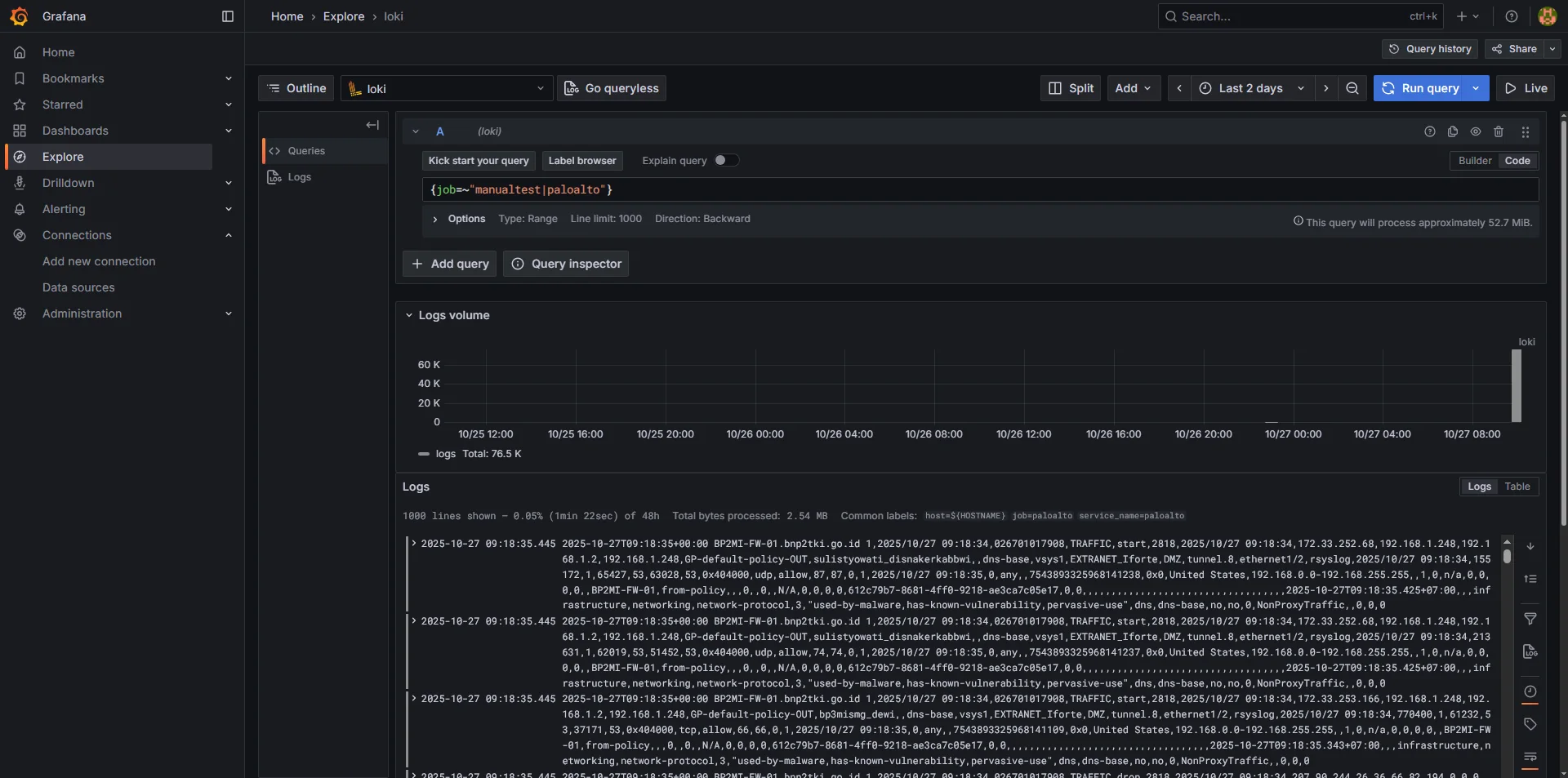The height and width of the screenshot is (778, 1568).
Task: Select Queries in the outline
Action: tap(325, 151)
